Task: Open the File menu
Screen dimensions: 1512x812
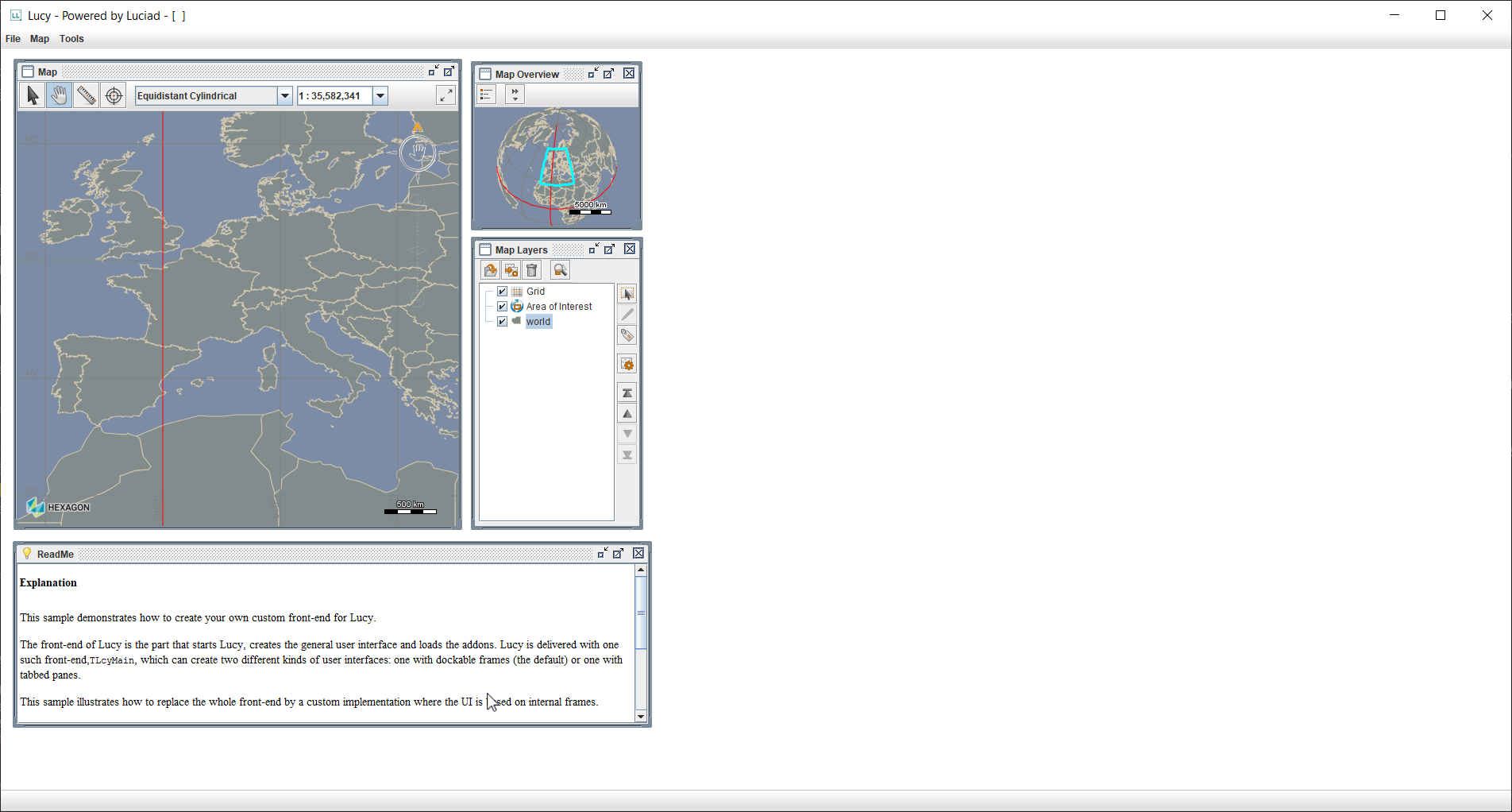Action: pos(13,38)
